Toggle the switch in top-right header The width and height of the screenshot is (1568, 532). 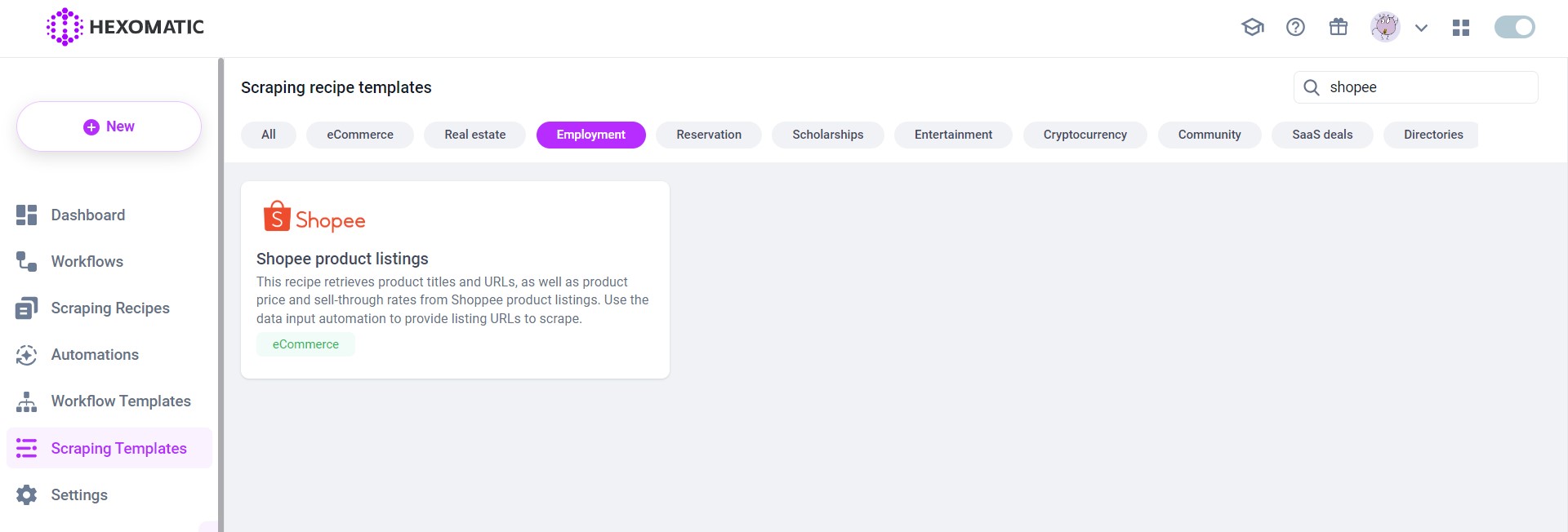coord(1514,27)
